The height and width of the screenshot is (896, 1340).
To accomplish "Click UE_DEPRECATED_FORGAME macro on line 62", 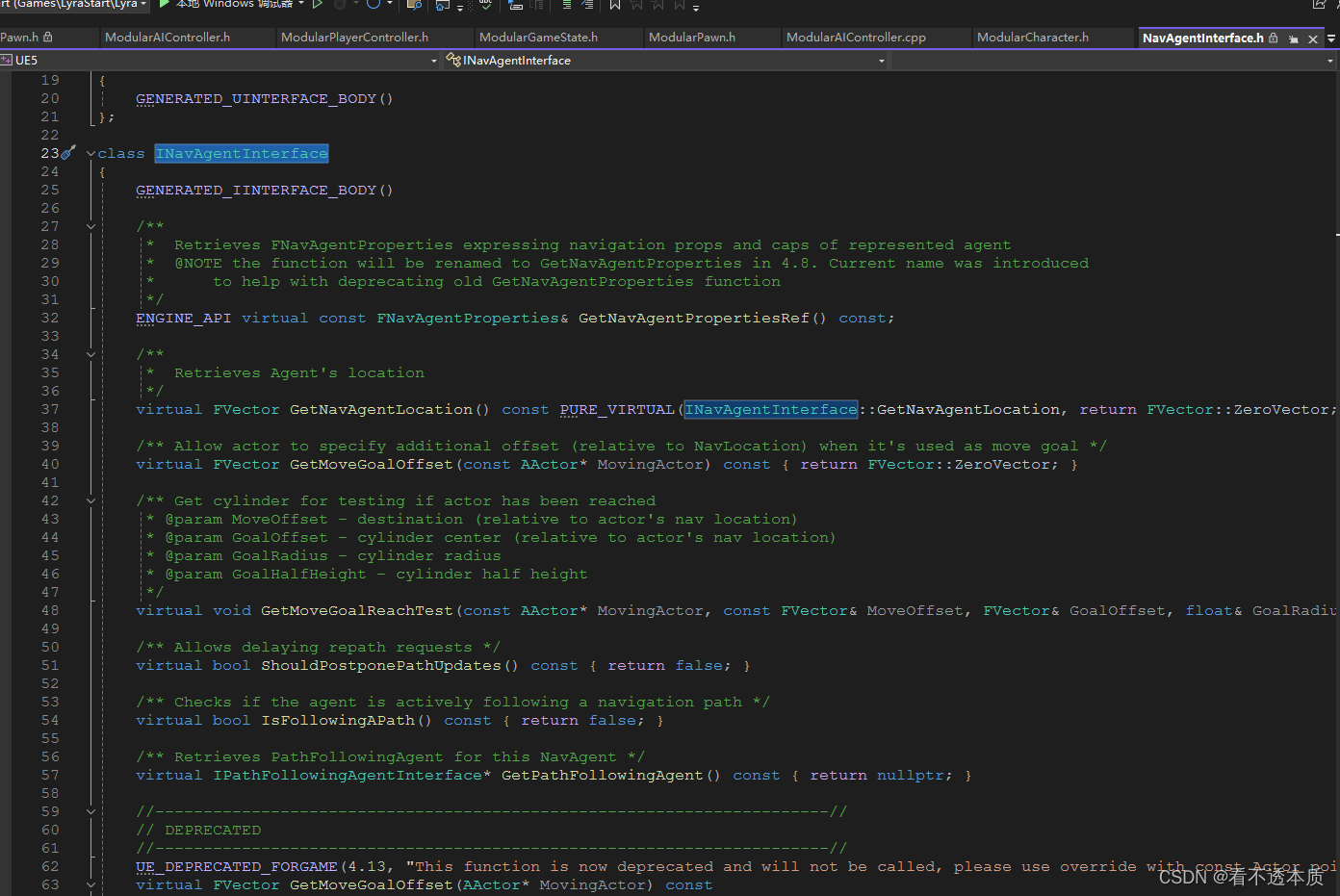I will tap(237, 867).
